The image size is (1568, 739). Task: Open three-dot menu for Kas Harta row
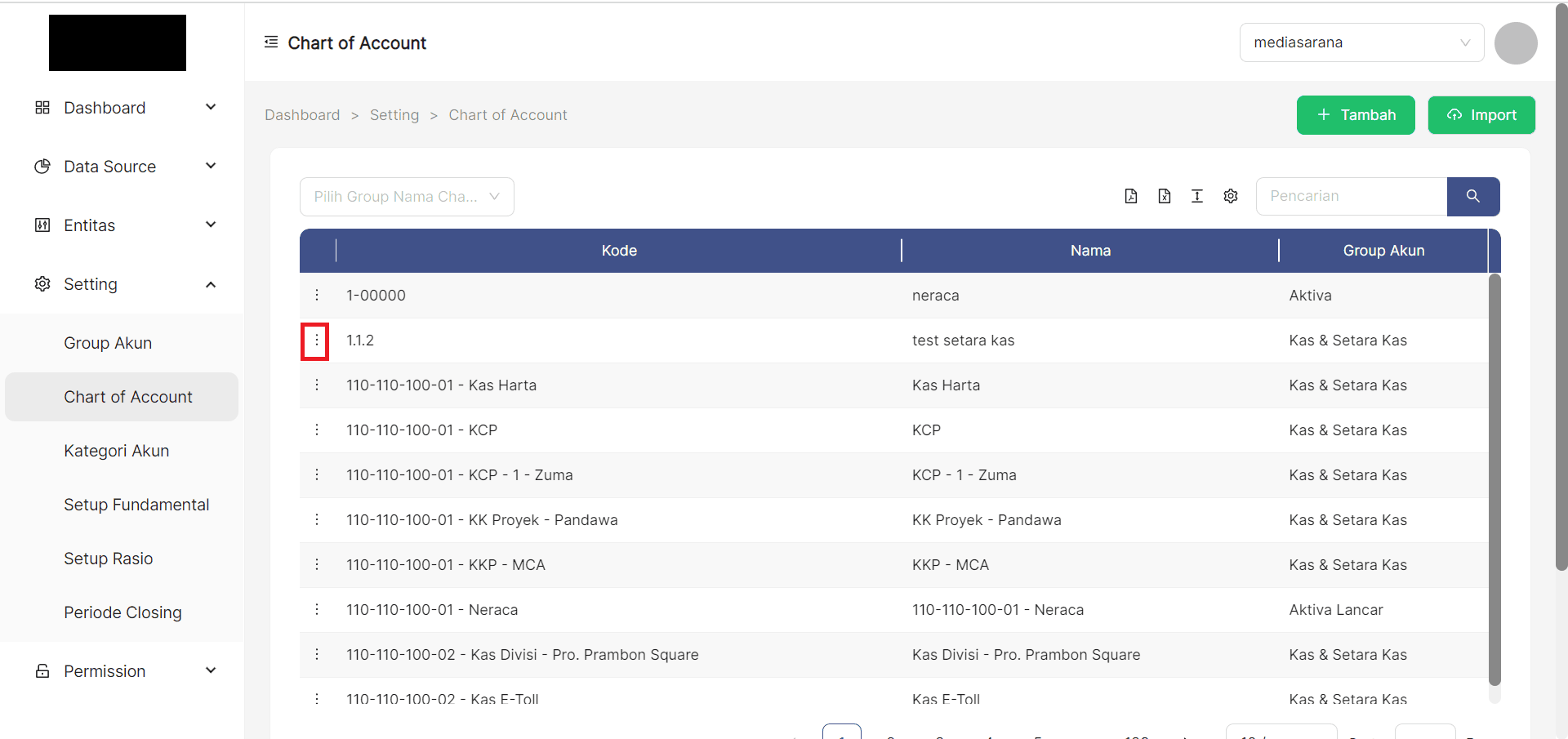tap(317, 385)
